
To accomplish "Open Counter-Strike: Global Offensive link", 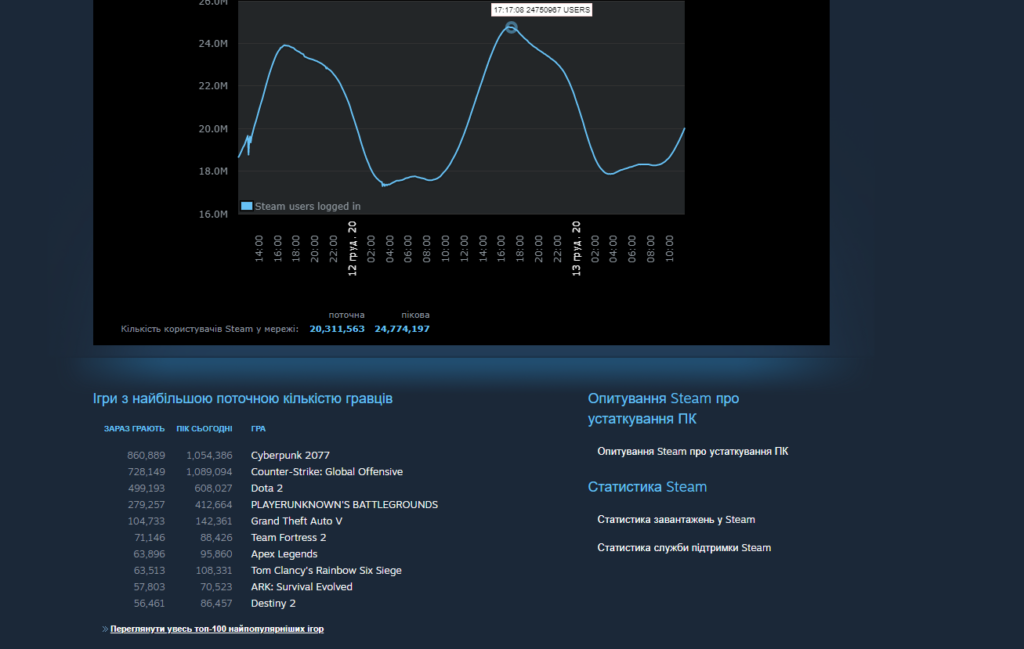I will coord(327,471).
